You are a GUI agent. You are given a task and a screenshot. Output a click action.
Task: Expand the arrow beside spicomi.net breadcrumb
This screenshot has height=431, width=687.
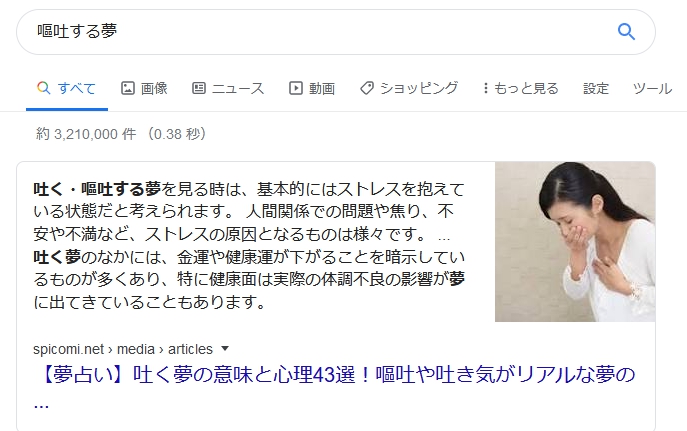(x=225, y=349)
